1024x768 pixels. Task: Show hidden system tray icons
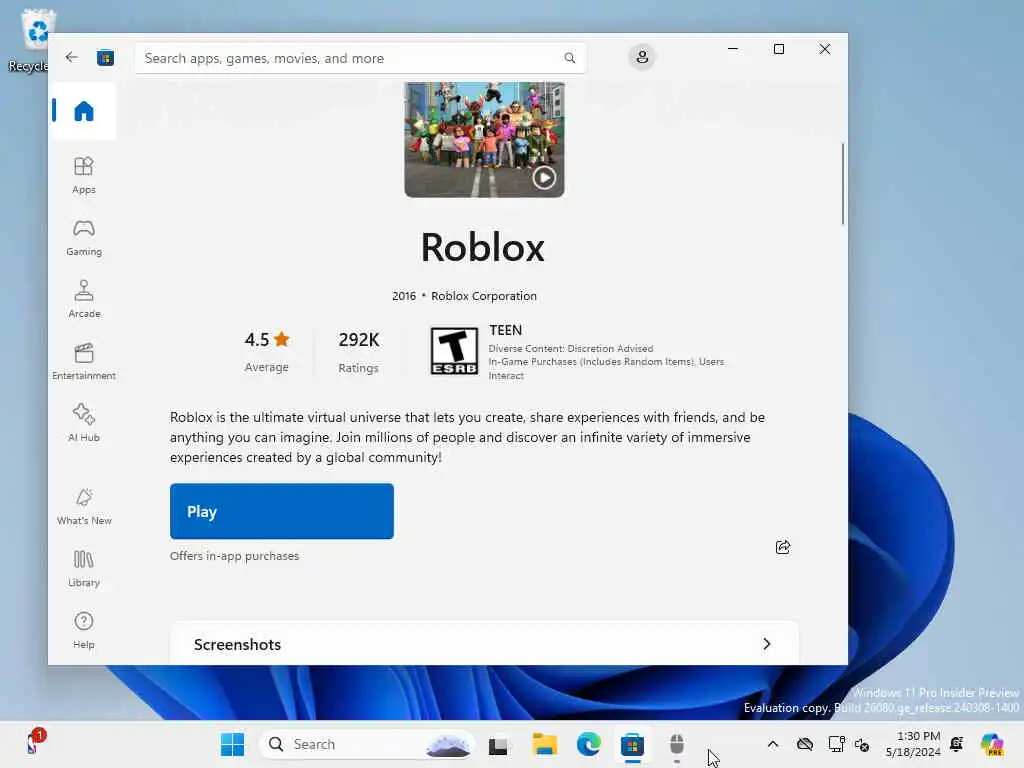[773, 744]
